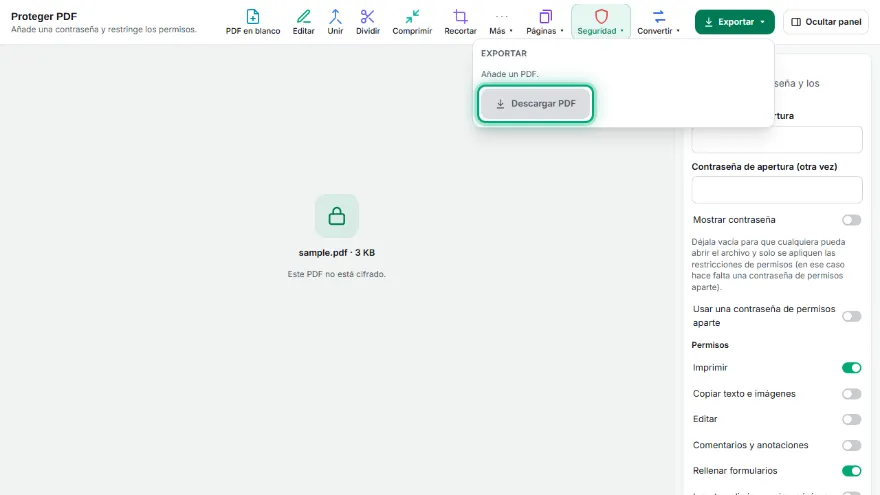Click the Descargar PDF button
The image size is (880, 495).
[x=535, y=104]
